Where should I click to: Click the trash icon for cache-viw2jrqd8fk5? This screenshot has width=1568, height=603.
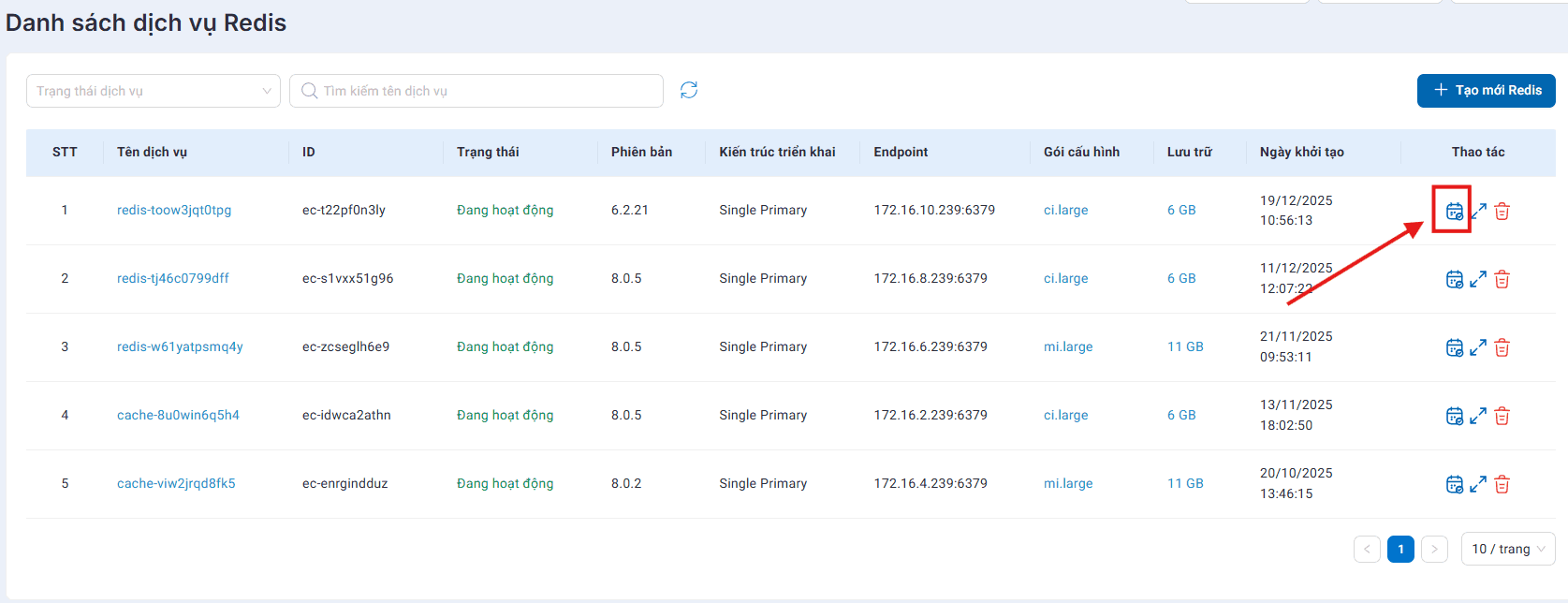[x=1502, y=484]
